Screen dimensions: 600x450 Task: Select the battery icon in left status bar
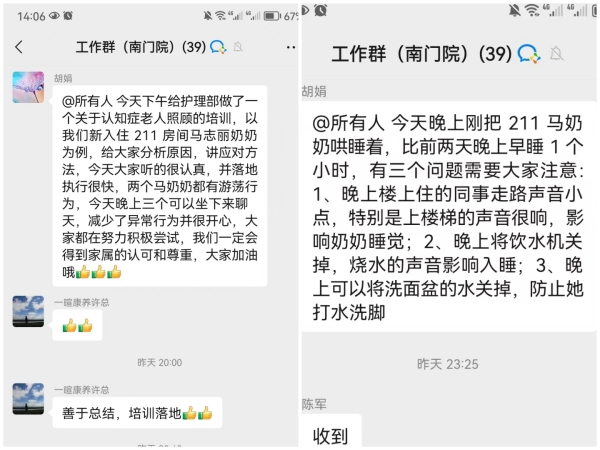[x=272, y=16]
